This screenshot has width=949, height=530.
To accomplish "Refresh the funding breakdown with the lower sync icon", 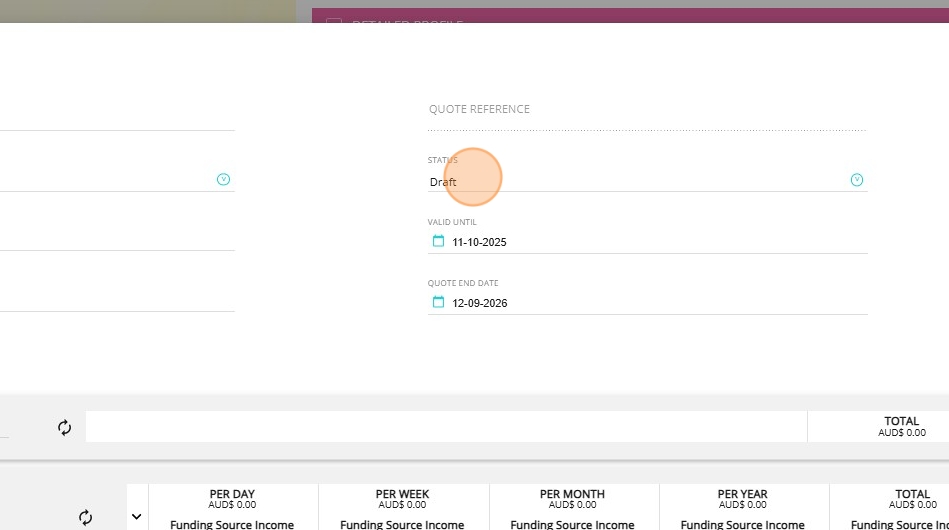I will coord(85,517).
